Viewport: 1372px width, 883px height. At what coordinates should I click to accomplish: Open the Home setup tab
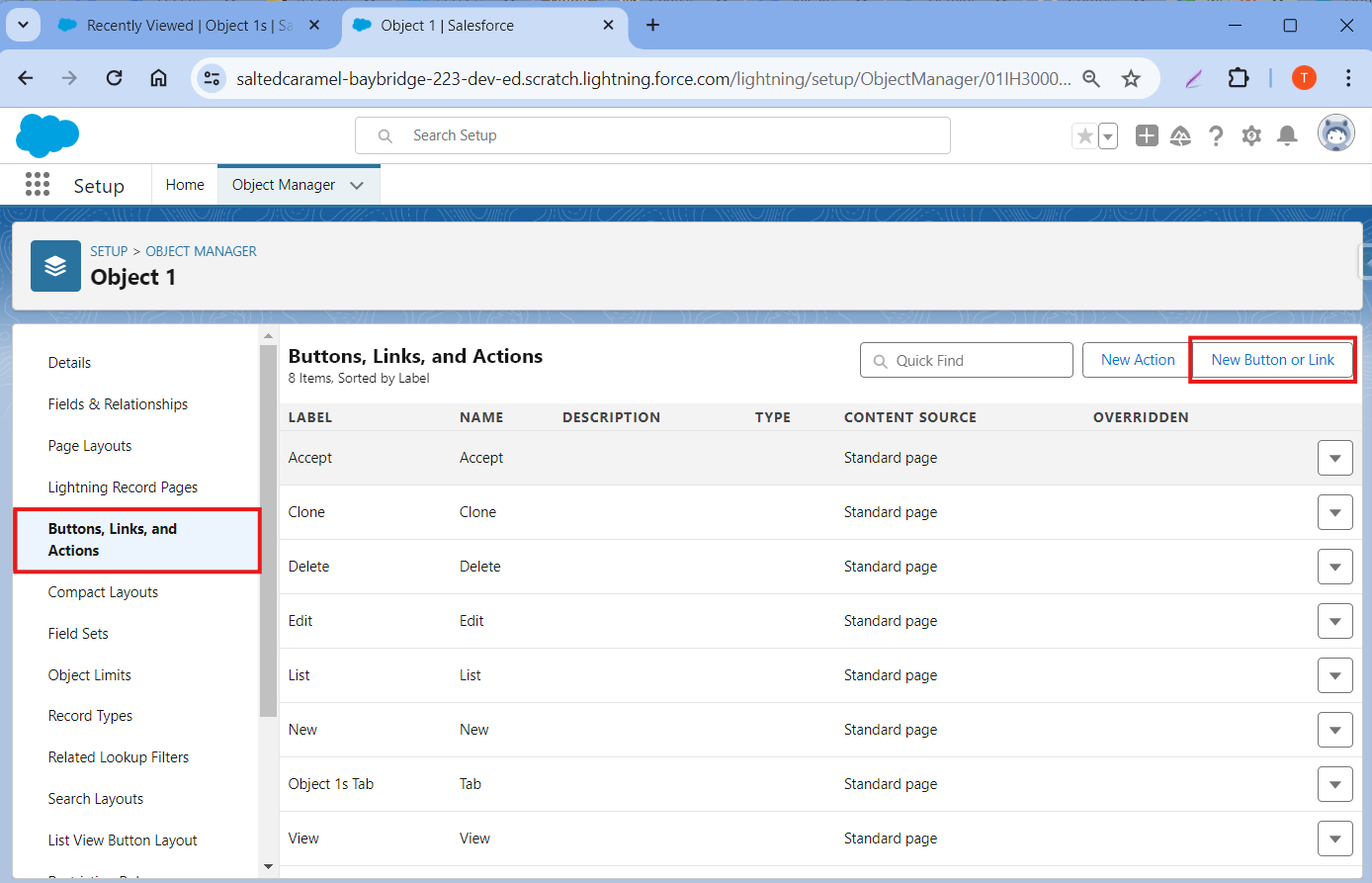185,185
